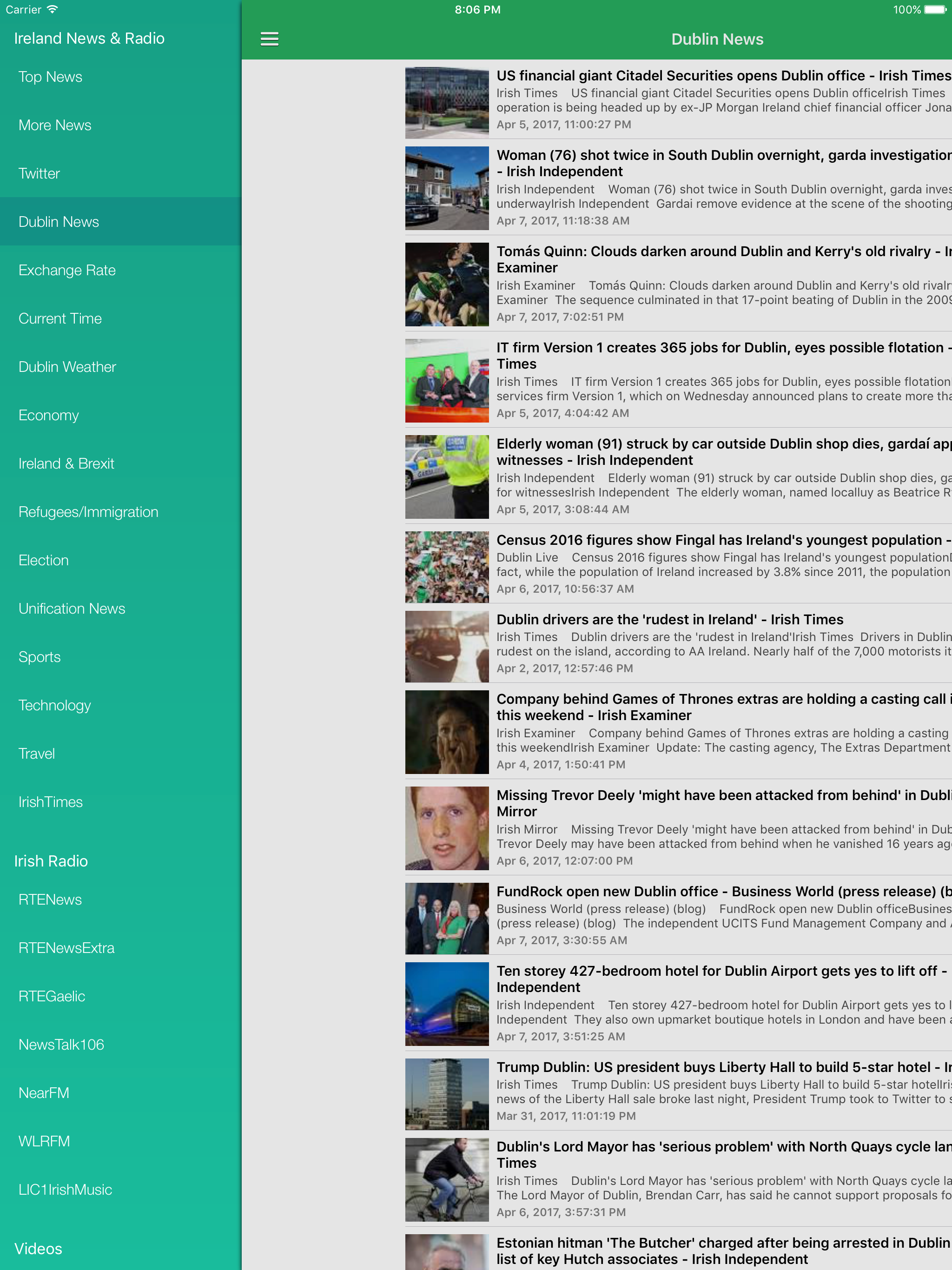The width and height of the screenshot is (952, 1270).
Task: Open Top News in the sidebar
Action: [120, 77]
